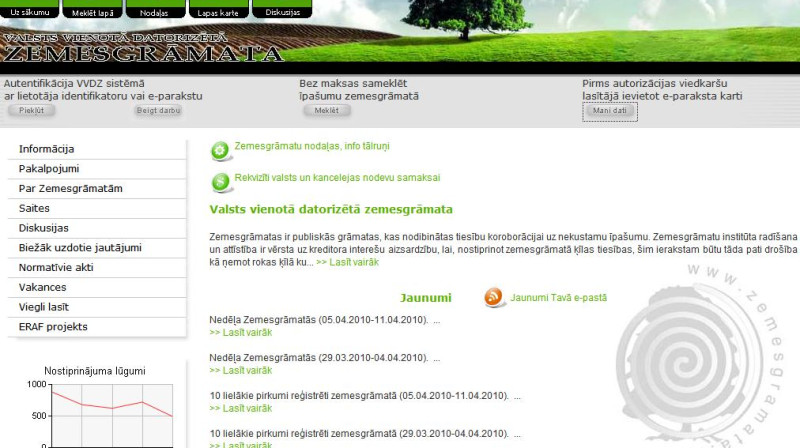
Task: Click the green dollar icon for Rekvizīti
Action: 221,182
